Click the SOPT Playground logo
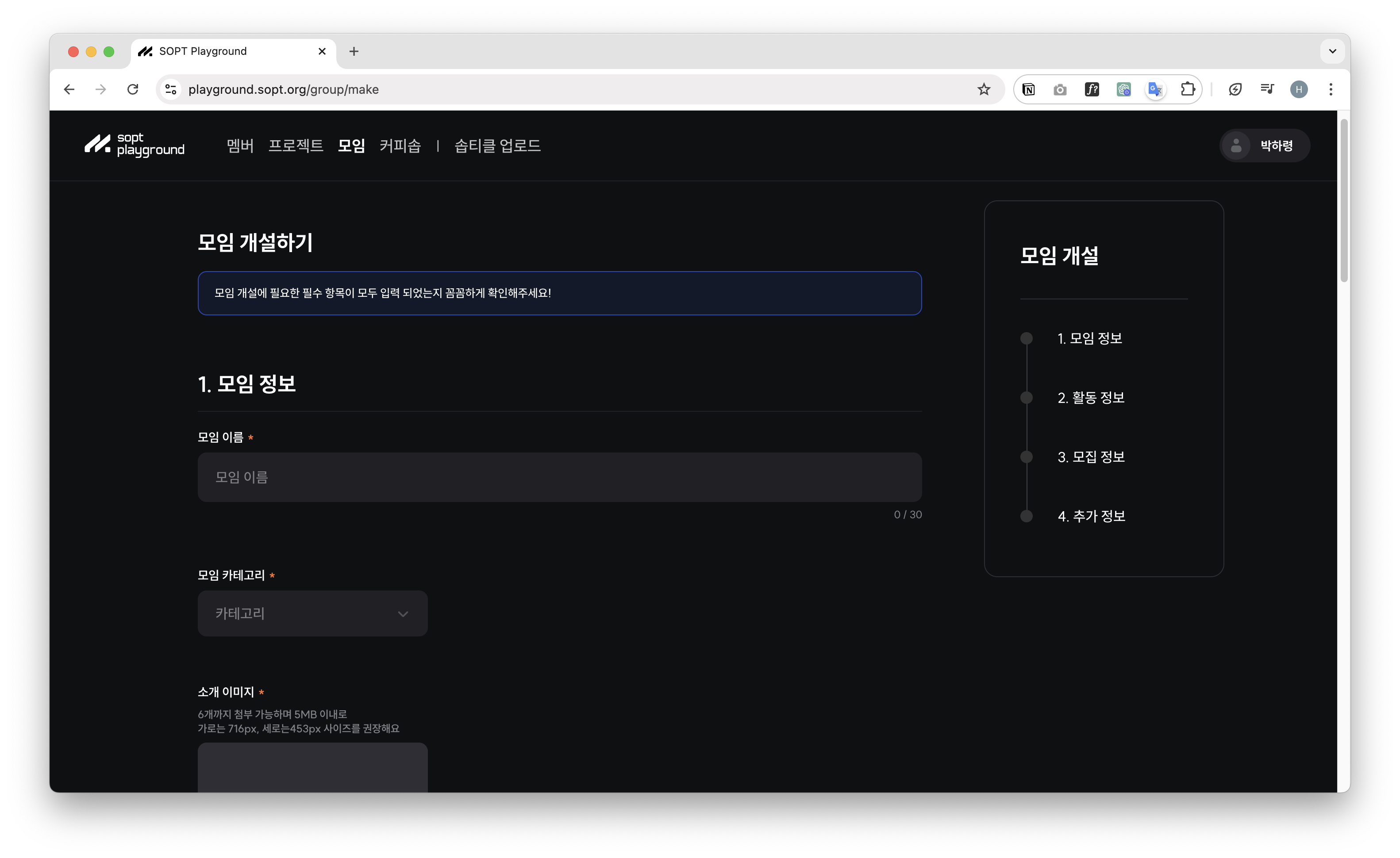 point(135,146)
